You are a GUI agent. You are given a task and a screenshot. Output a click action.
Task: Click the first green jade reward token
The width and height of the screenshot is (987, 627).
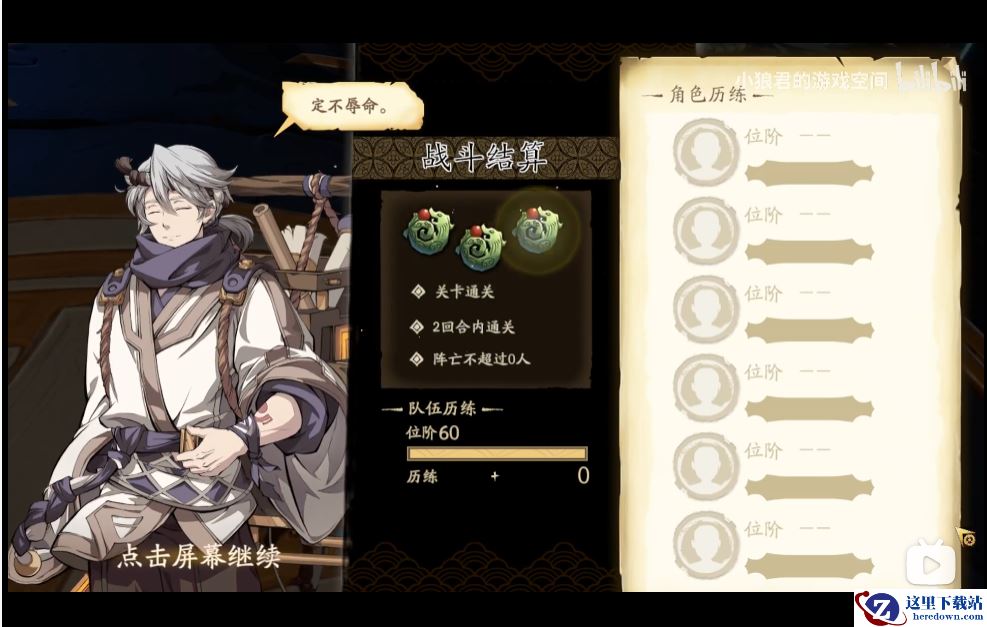click(x=428, y=232)
